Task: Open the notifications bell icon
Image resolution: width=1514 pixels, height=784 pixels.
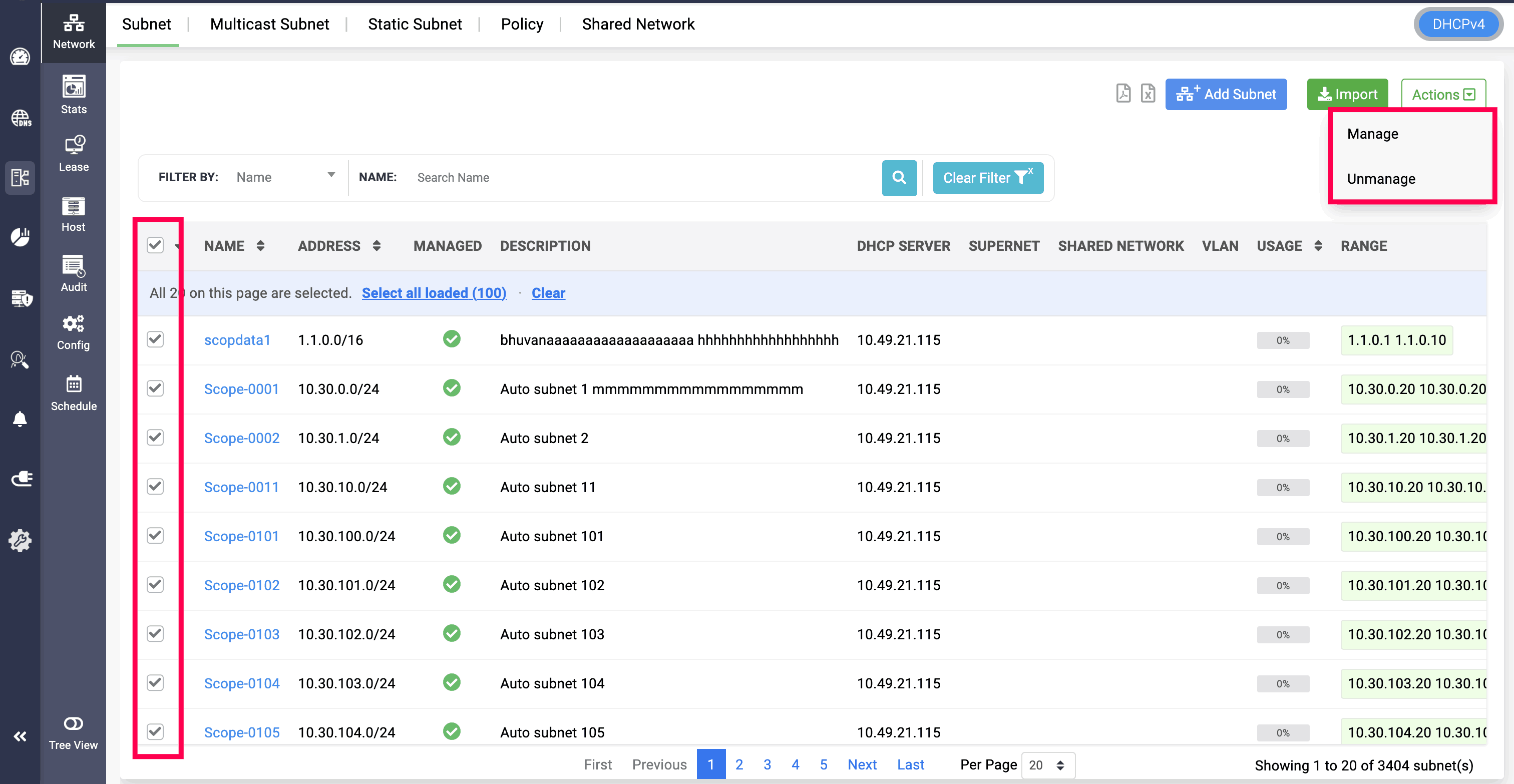Action: pyautogui.click(x=20, y=419)
